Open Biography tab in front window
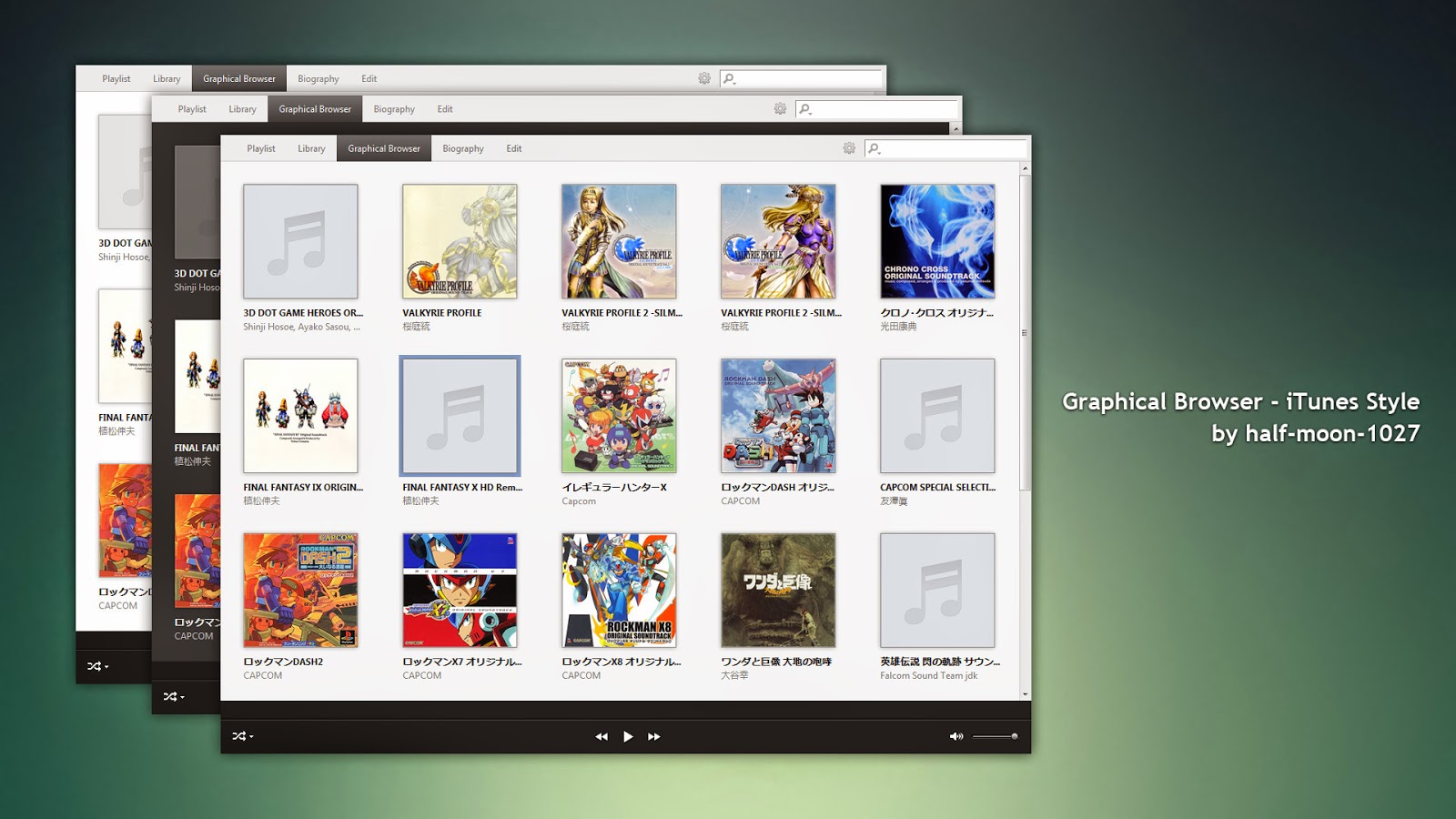Screen dimensions: 1456x819 pyautogui.click(x=463, y=148)
